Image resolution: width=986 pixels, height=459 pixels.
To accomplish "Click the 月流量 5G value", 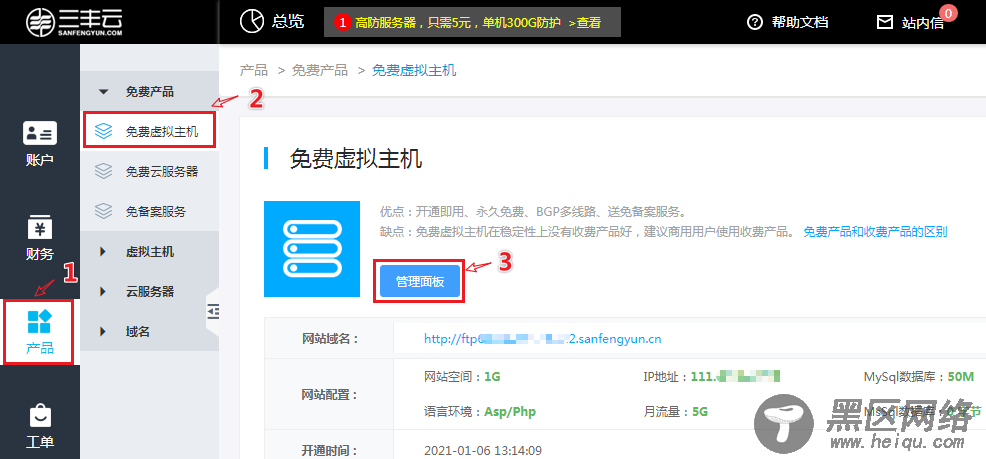I will click(700, 412).
